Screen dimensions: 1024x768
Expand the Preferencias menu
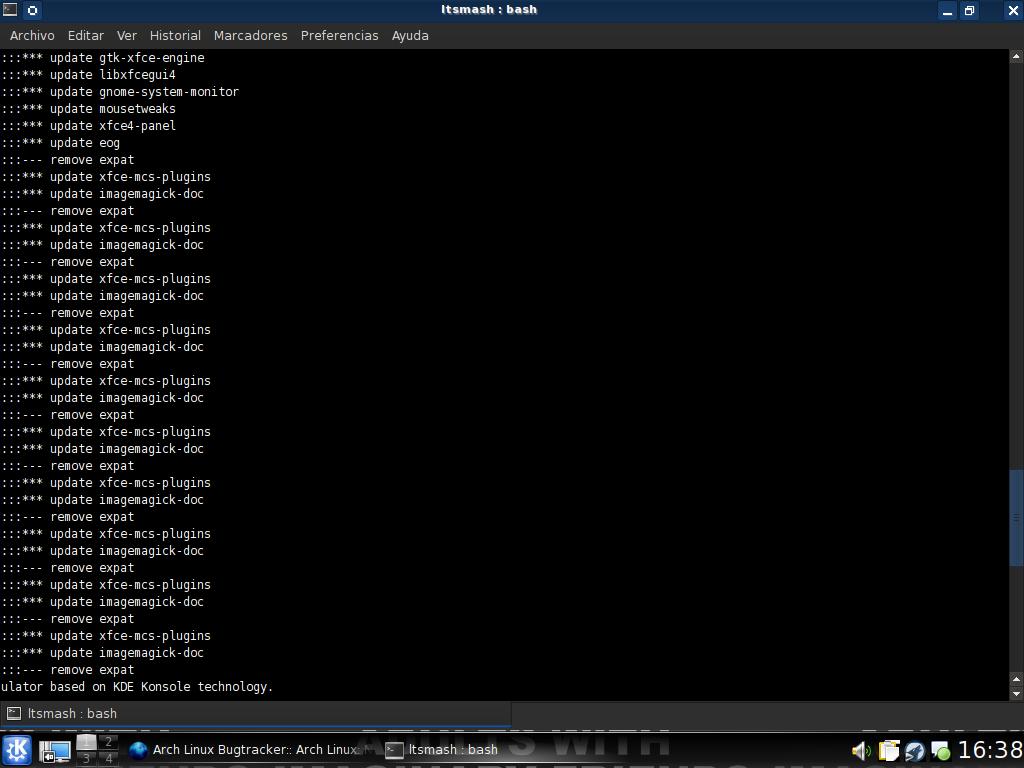pyautogui.click(x=339, y=35)
